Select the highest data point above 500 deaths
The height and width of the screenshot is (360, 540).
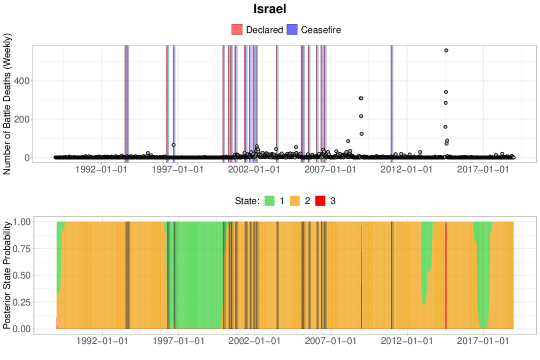tap(446, 50)
